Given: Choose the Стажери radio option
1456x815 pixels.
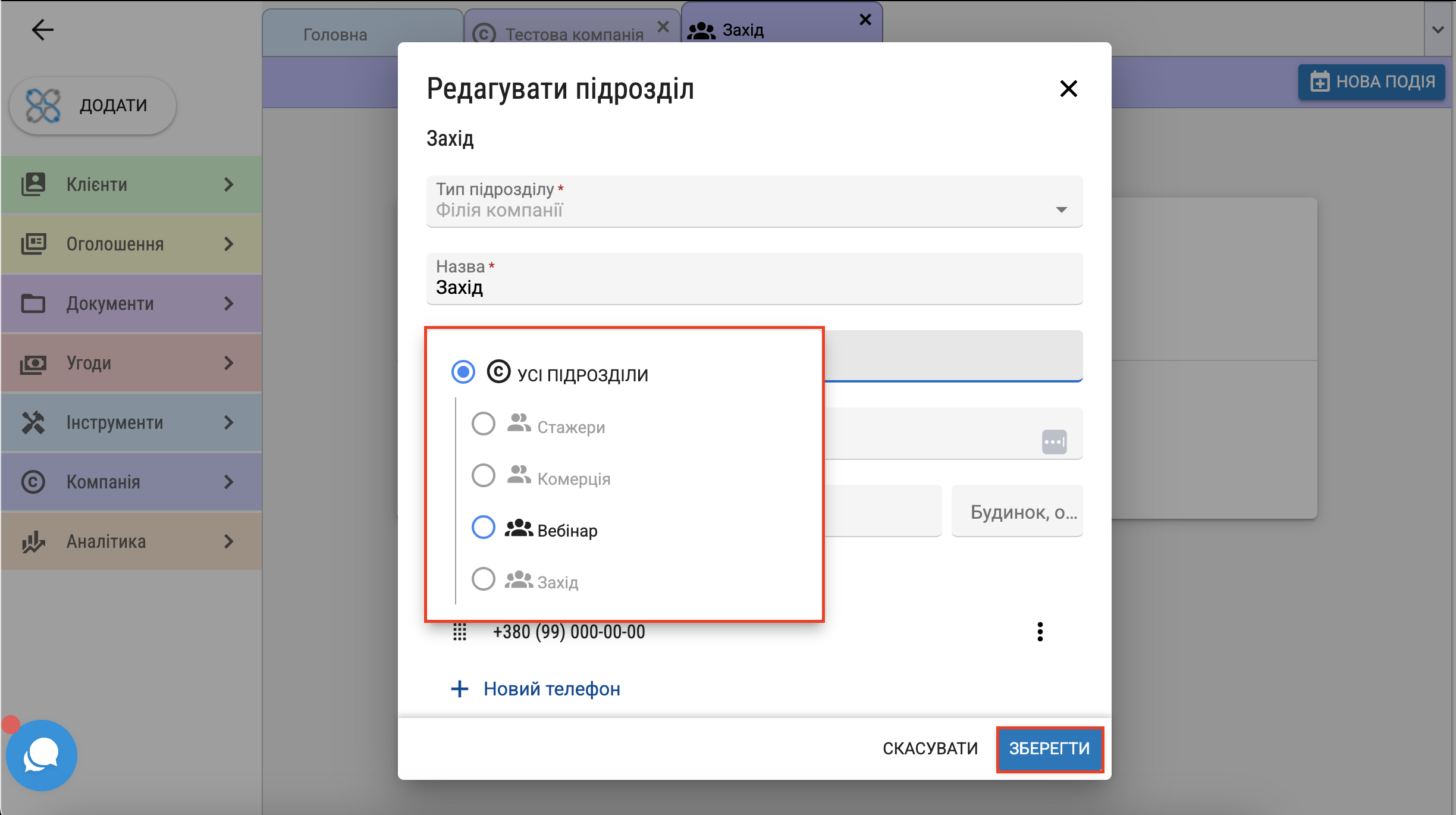Looking at the screenshot, I should (x=483, y=424).
